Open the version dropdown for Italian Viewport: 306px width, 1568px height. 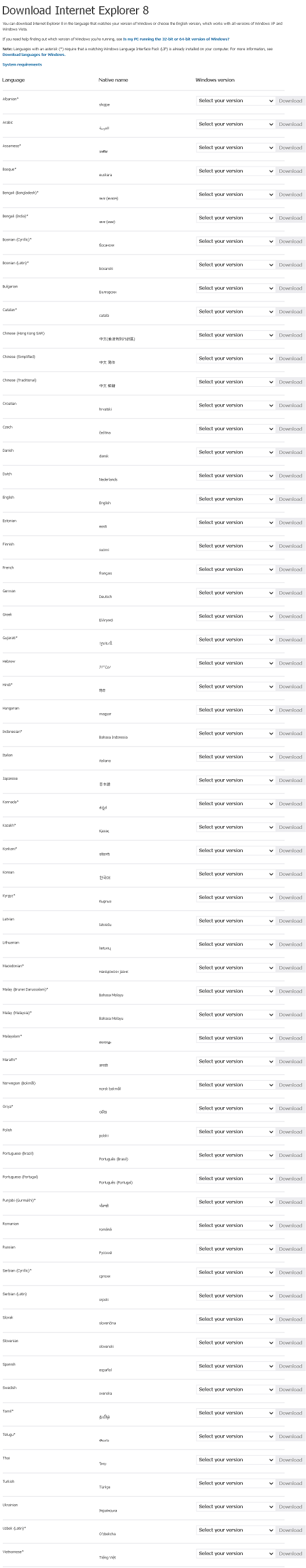[235, 757]
